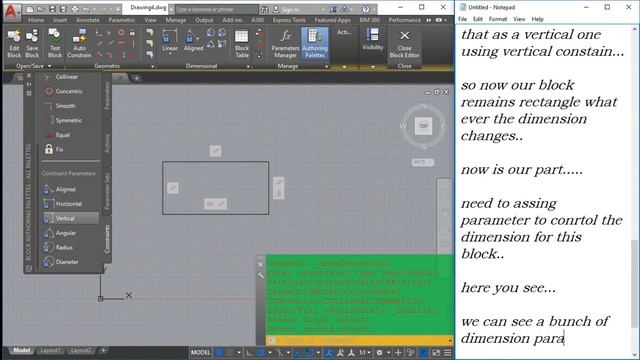The image size is (640, 360).
Task: Open the Help question mark icon
Action: [366, 9]
